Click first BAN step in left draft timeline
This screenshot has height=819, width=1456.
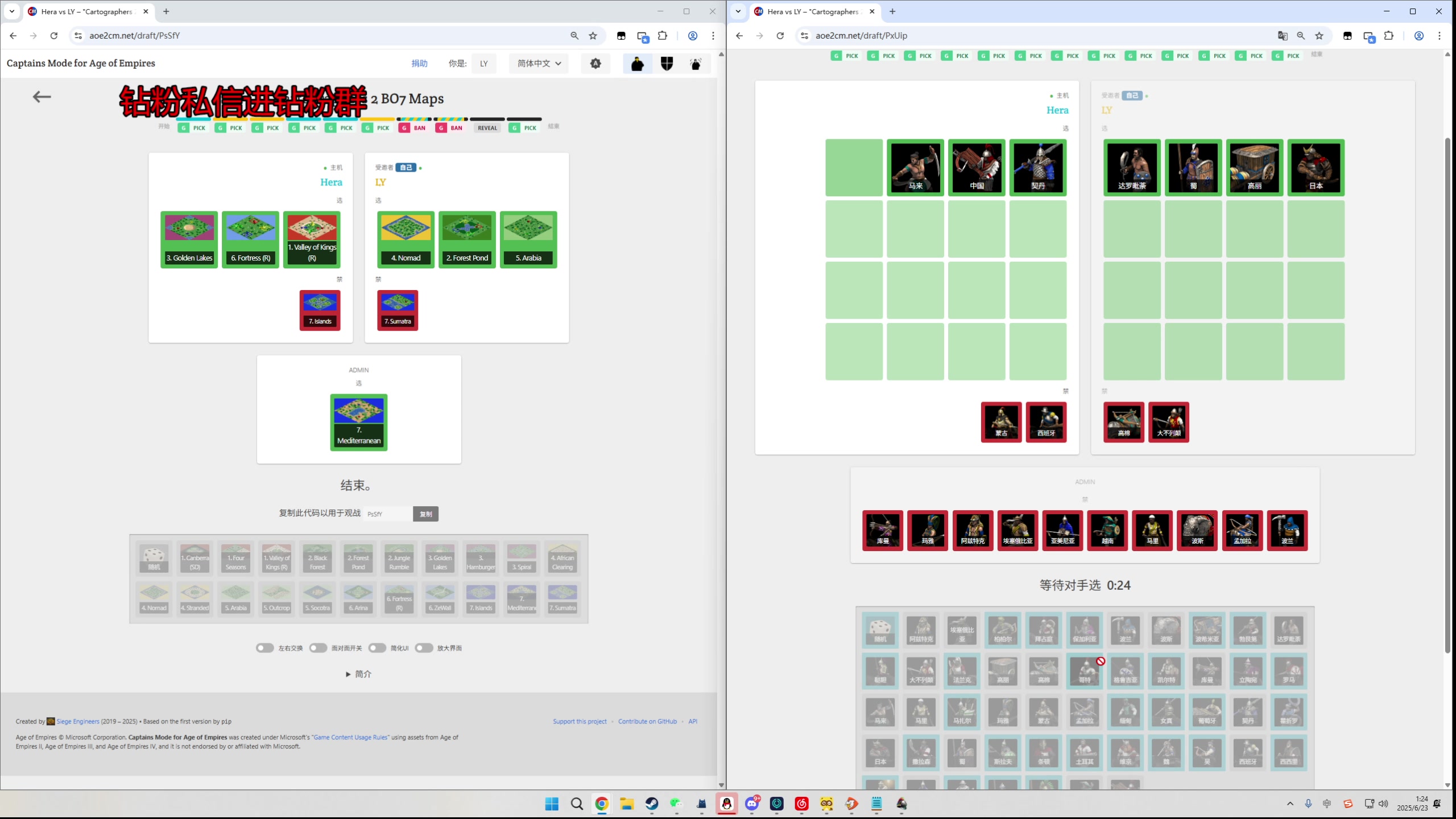(x=413, y=128)
